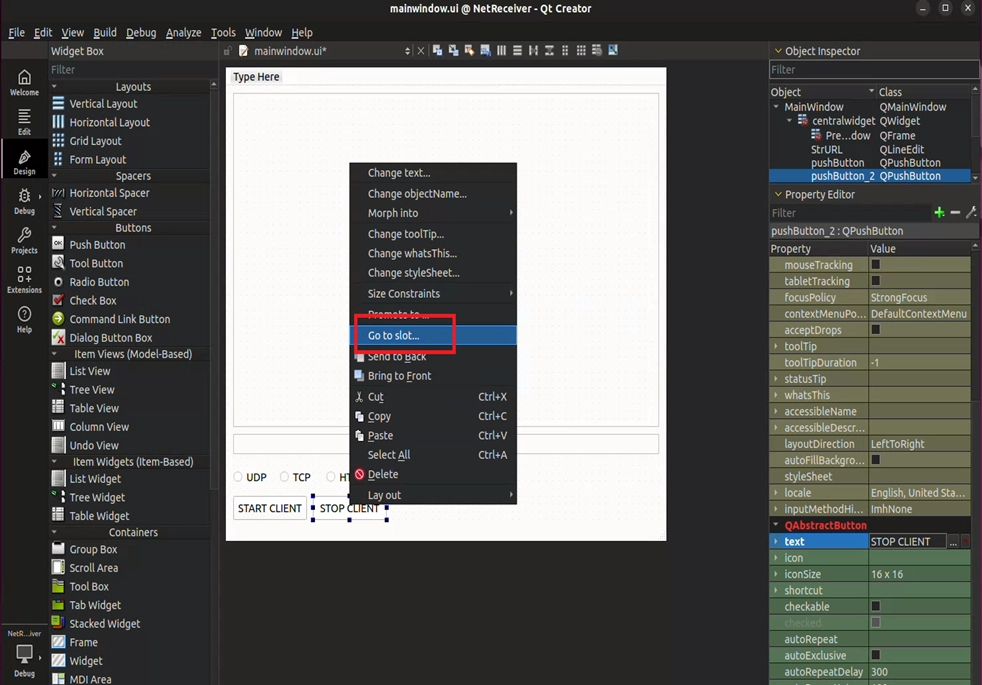Activate Edit Signals/Slots toolbar icon
Screen dimensions: 982x685
(x=453, y=51)
